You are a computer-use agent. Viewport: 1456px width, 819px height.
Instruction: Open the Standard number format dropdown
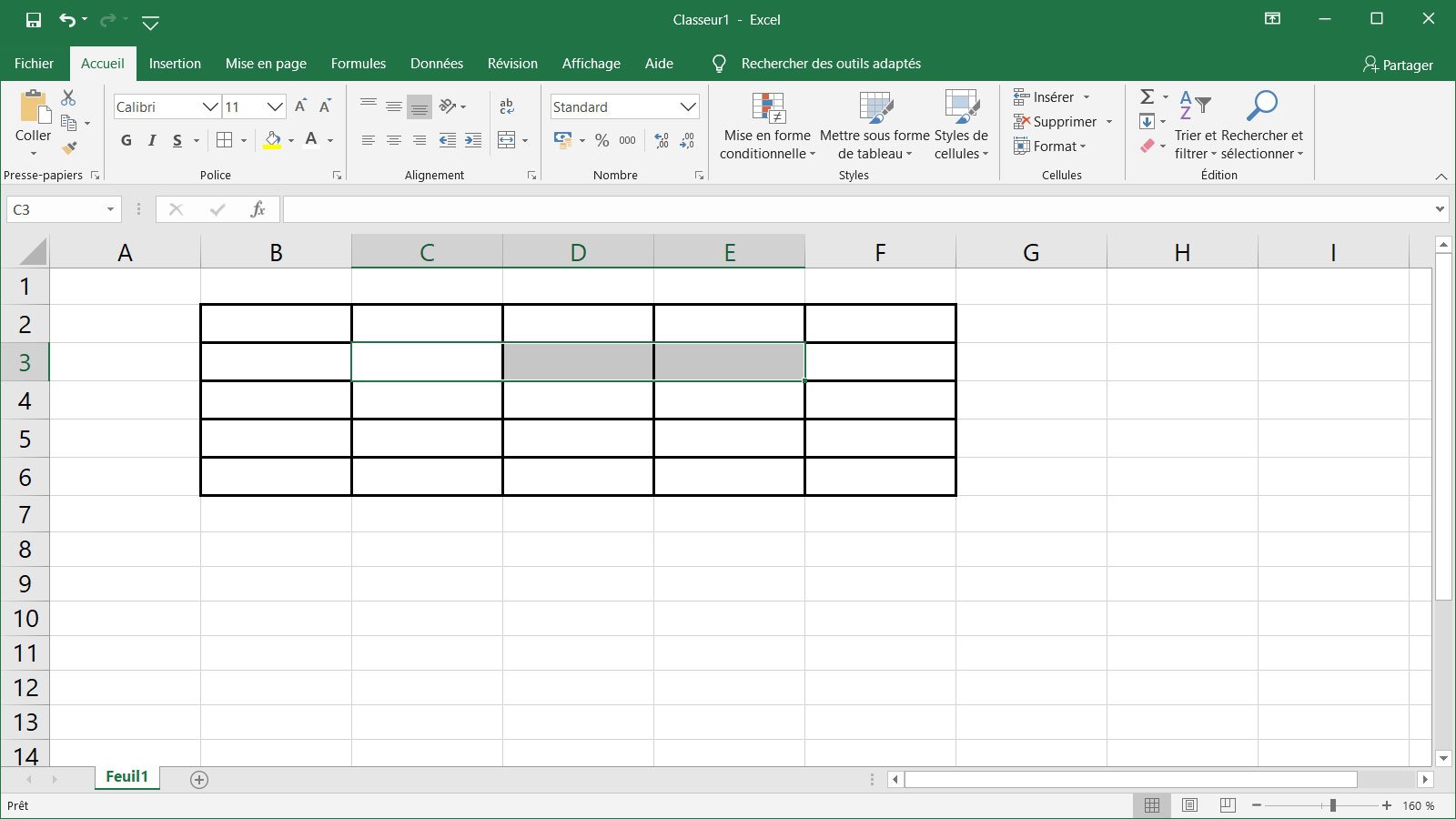[688, 106]
